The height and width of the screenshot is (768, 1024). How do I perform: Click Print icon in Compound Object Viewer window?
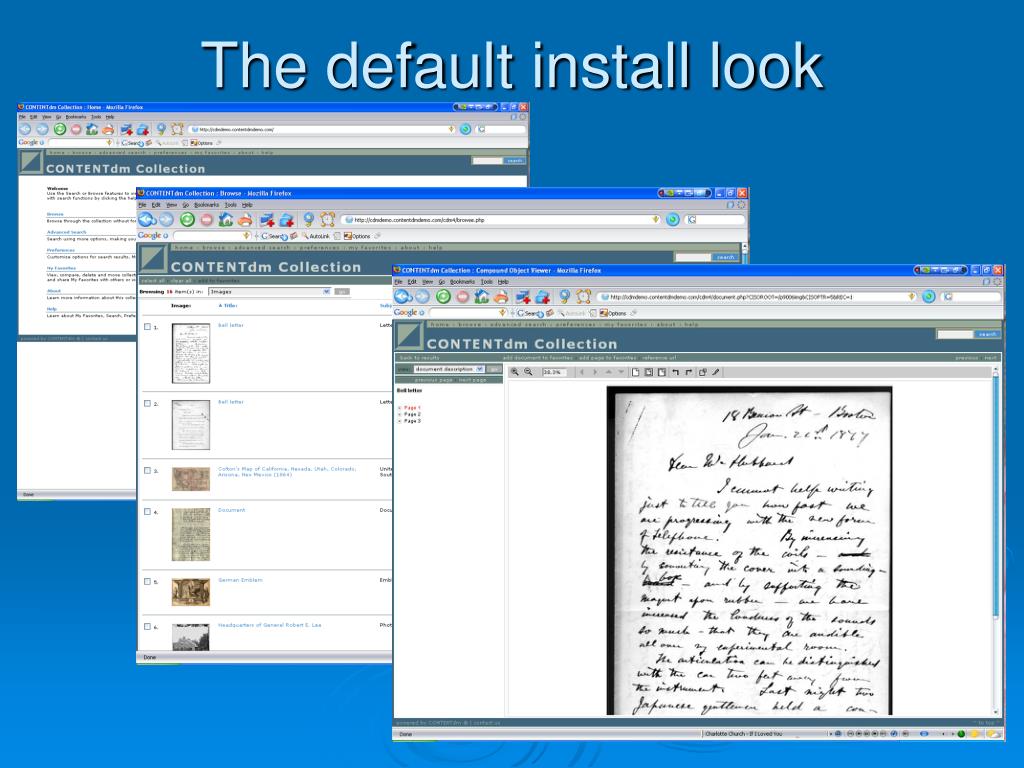pyautogui.click(x=501, y=297)
